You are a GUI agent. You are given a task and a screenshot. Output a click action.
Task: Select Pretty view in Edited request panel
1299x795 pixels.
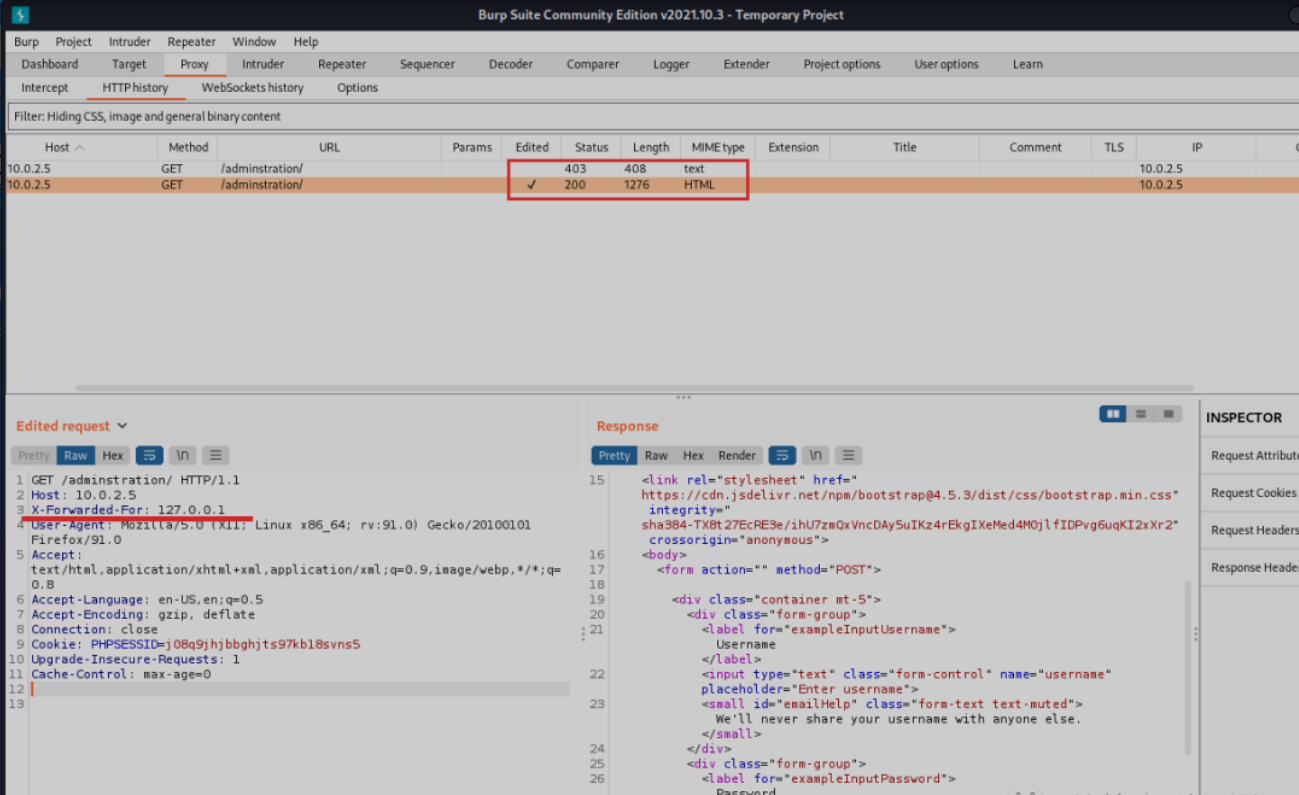pyautogui.click(x=34, y=455)
